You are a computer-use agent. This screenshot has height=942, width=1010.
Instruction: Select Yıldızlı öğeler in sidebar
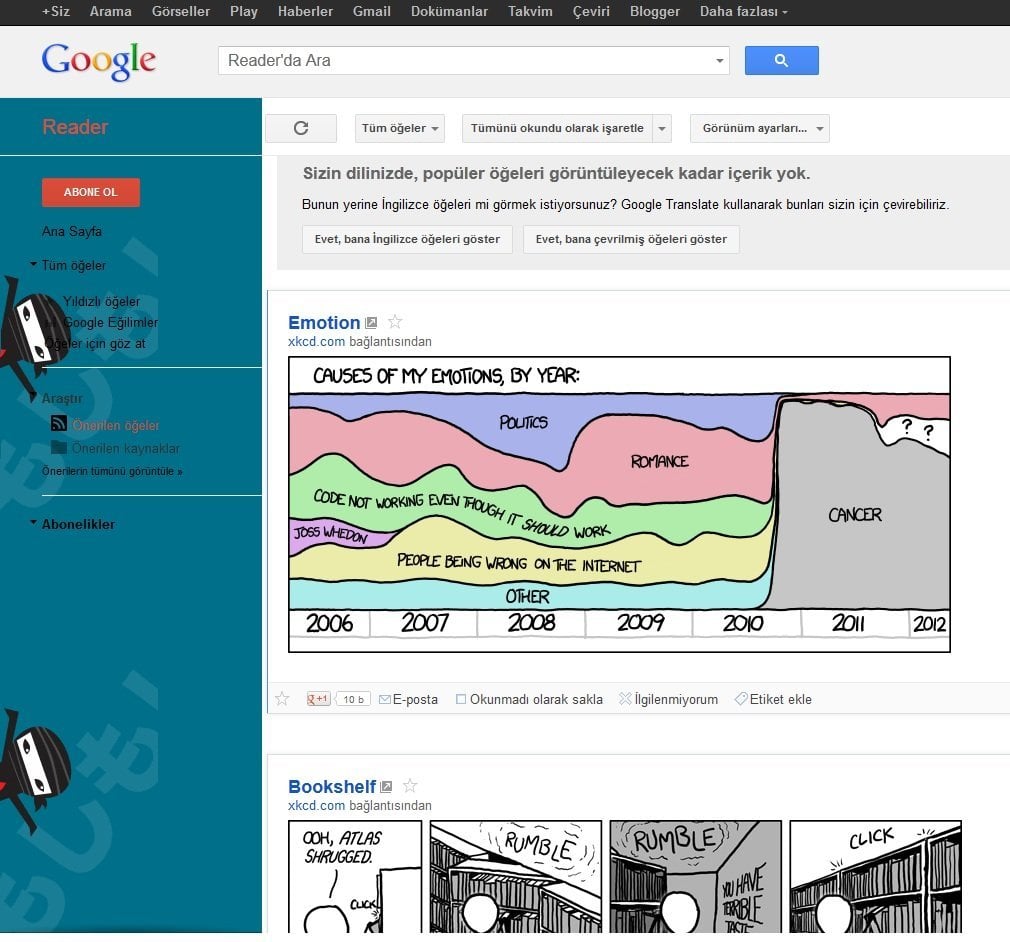click(101, 302)
